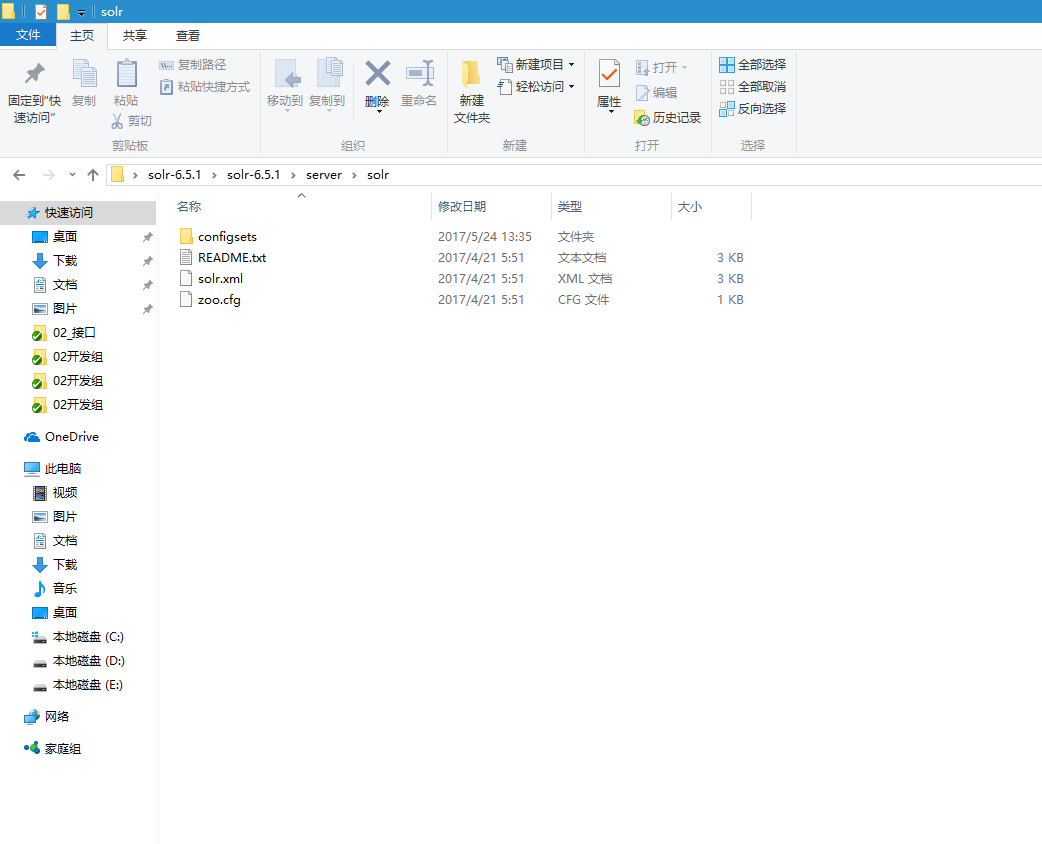Switch to Home (主页) tab
The height and width of the screenshot is (844, 1042).
click(x=82, y=36)
